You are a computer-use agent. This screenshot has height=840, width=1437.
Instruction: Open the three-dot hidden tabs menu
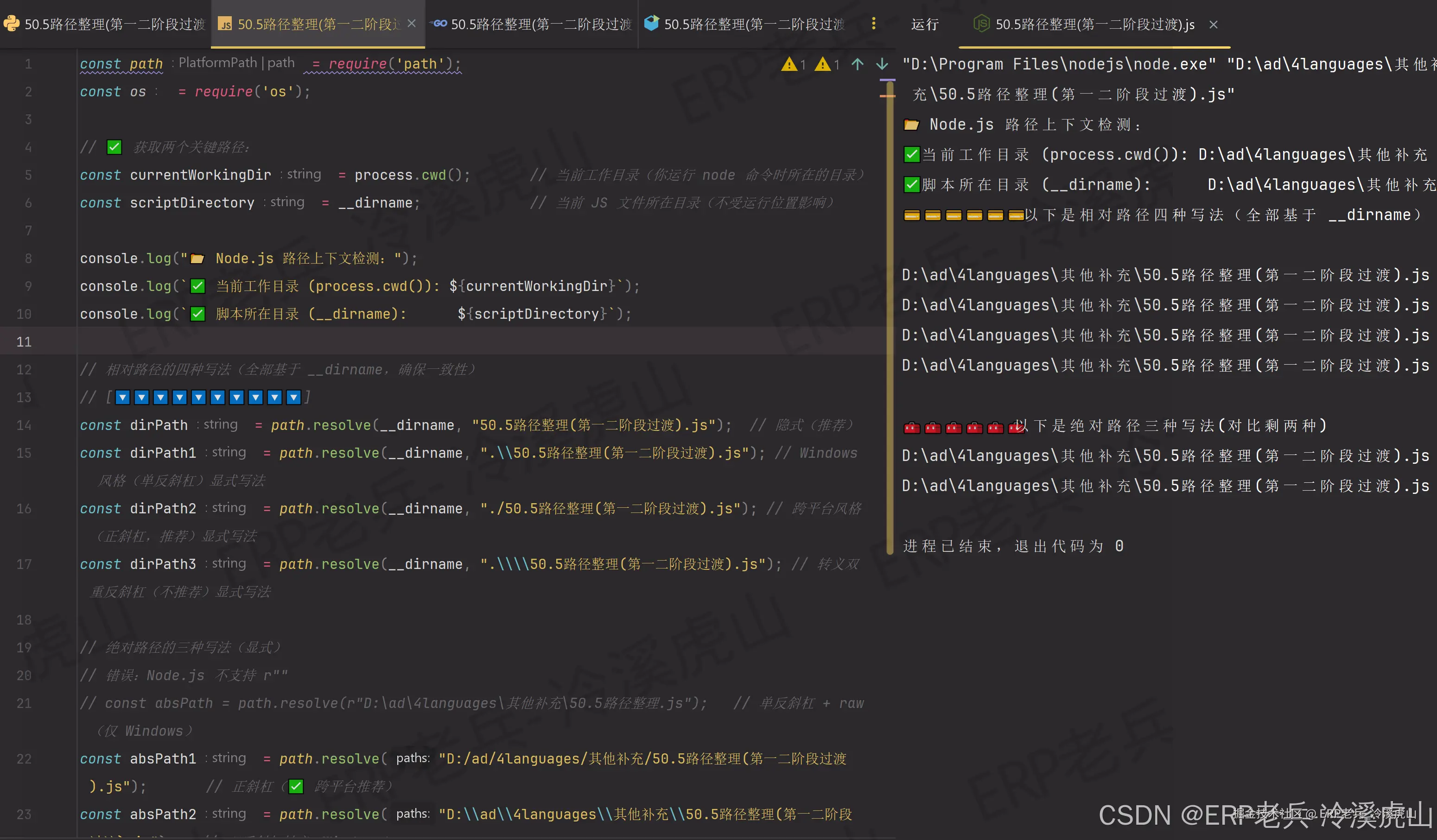coord(873,23)
